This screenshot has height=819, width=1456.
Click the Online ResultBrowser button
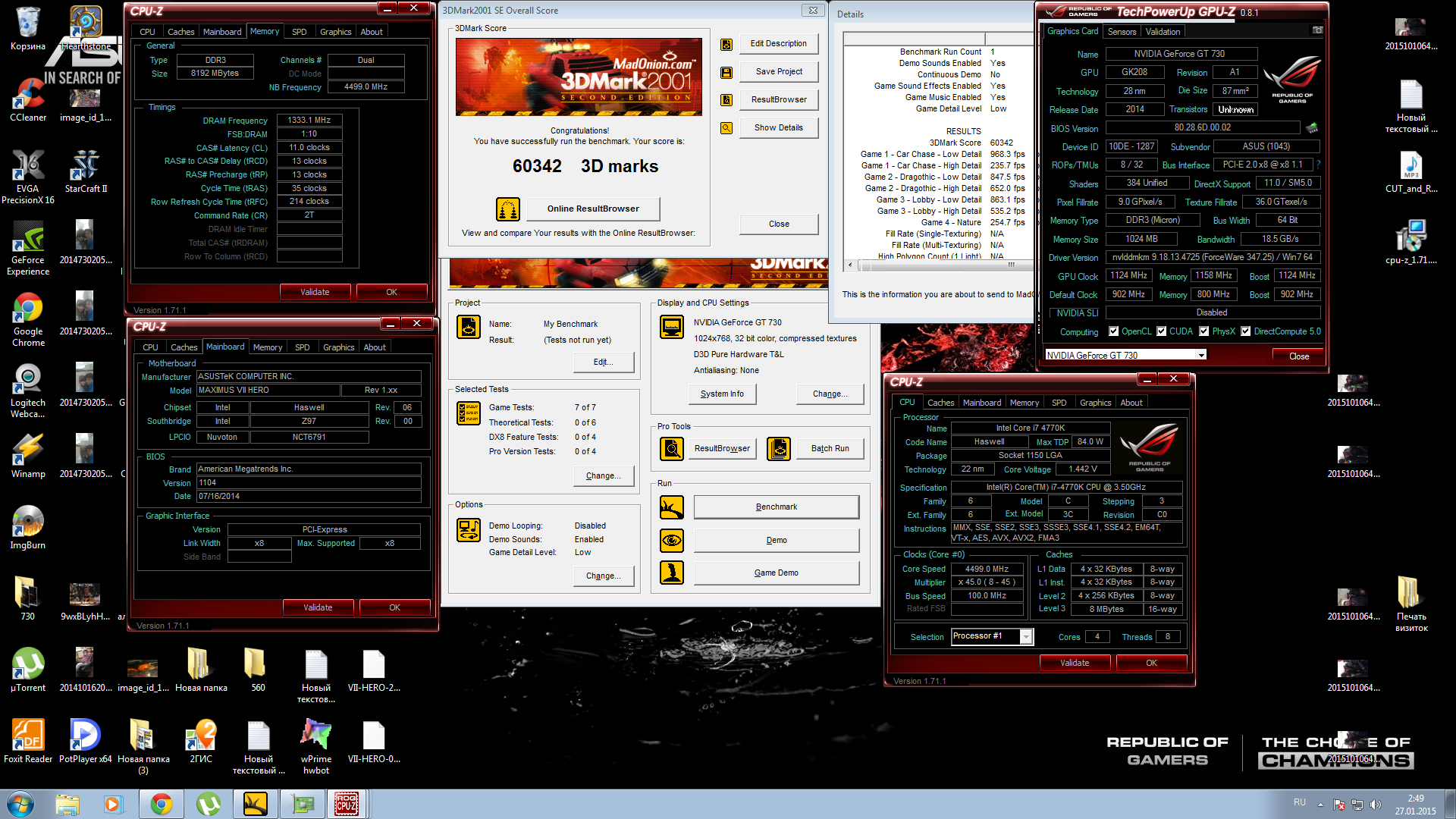[x=593, y=209]
